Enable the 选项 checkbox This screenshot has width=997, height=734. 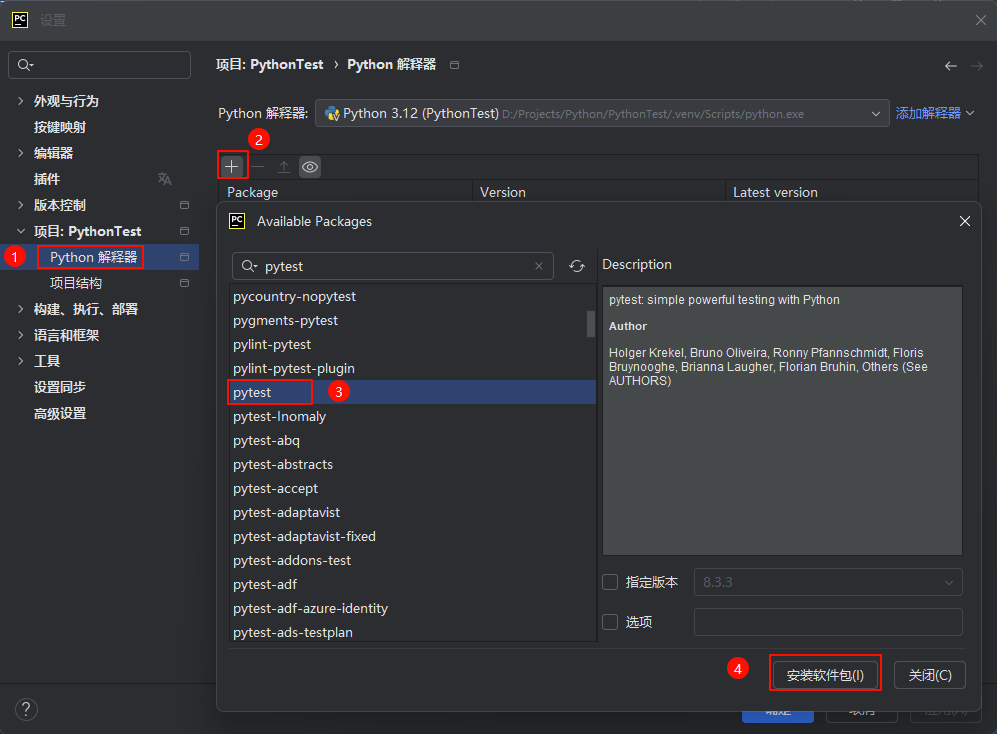pos(610,622)
